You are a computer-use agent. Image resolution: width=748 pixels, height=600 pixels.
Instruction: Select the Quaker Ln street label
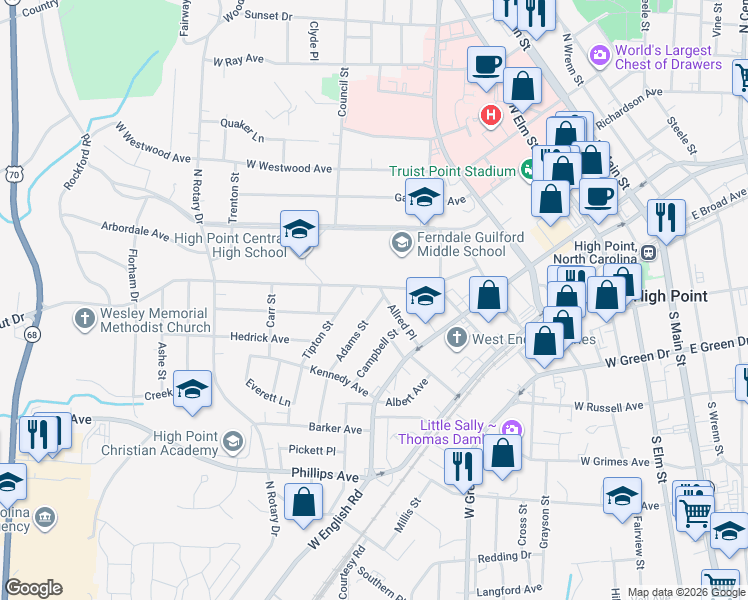(242, 130)
